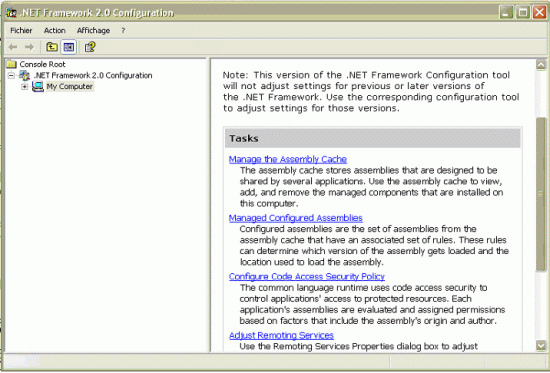Open the Fichier menu

pyautogui.click(x=21, y=31)
